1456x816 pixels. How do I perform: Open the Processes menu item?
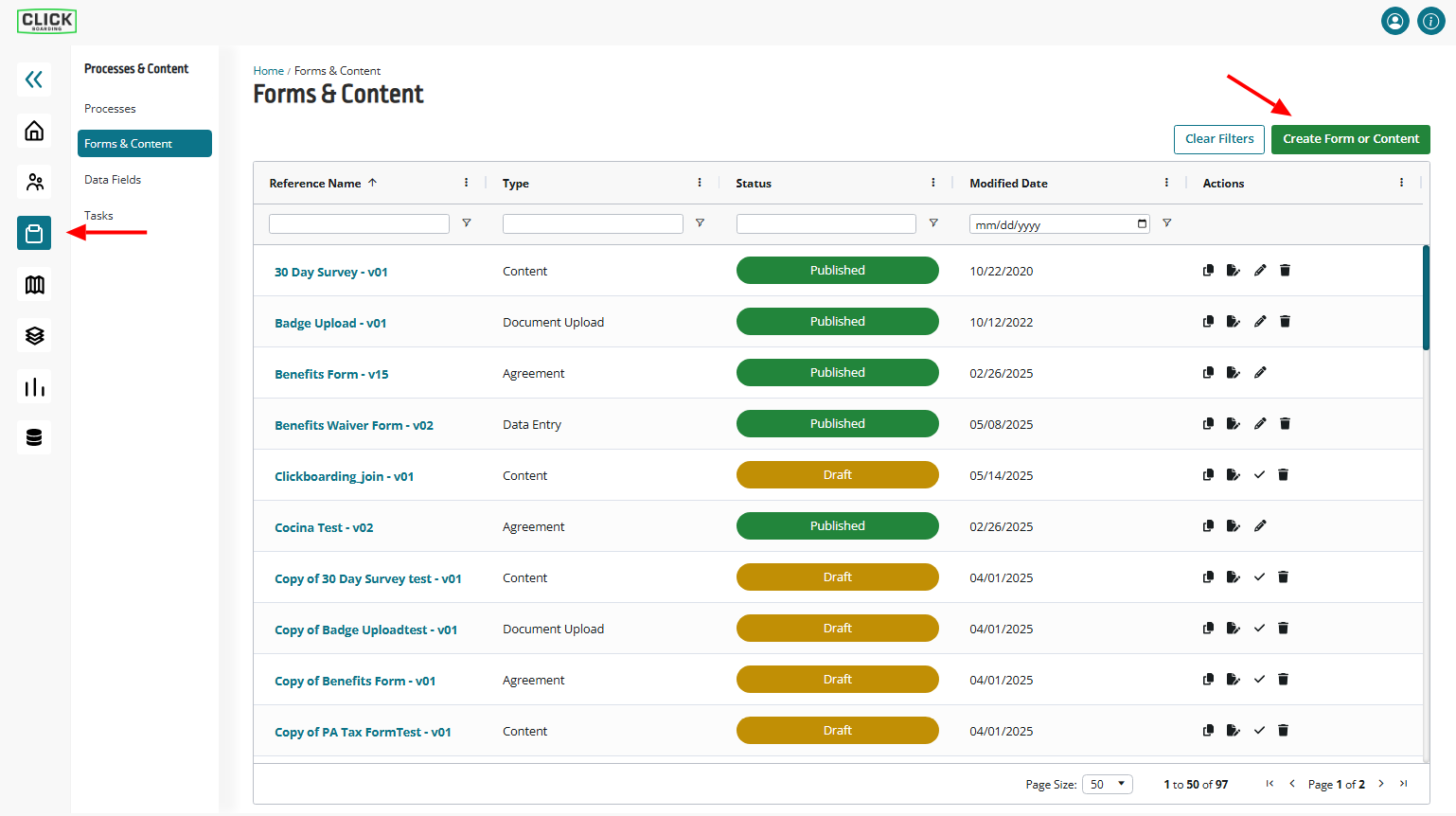click(x=110, y=109)
